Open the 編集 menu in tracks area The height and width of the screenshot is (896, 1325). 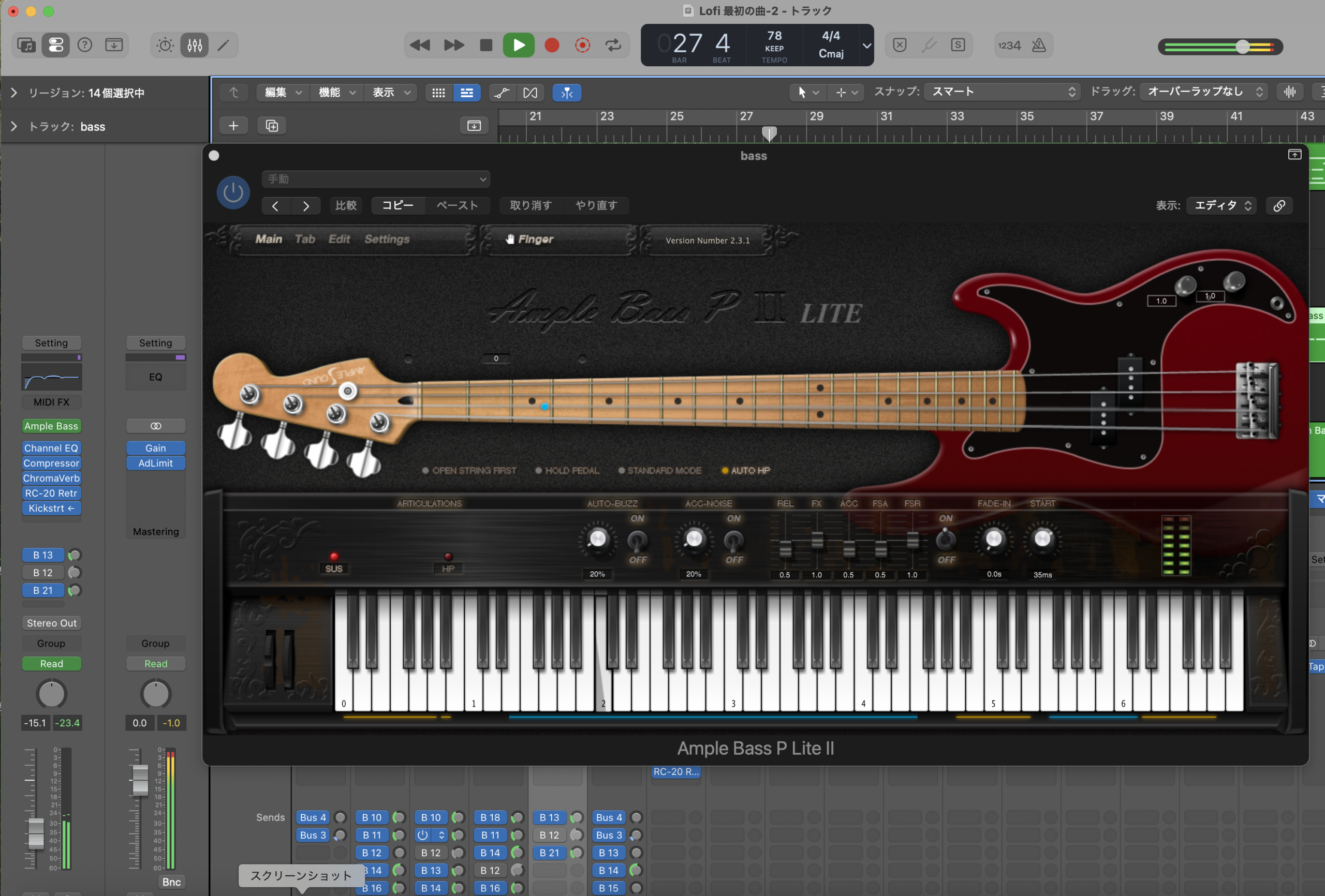[283, 92]
